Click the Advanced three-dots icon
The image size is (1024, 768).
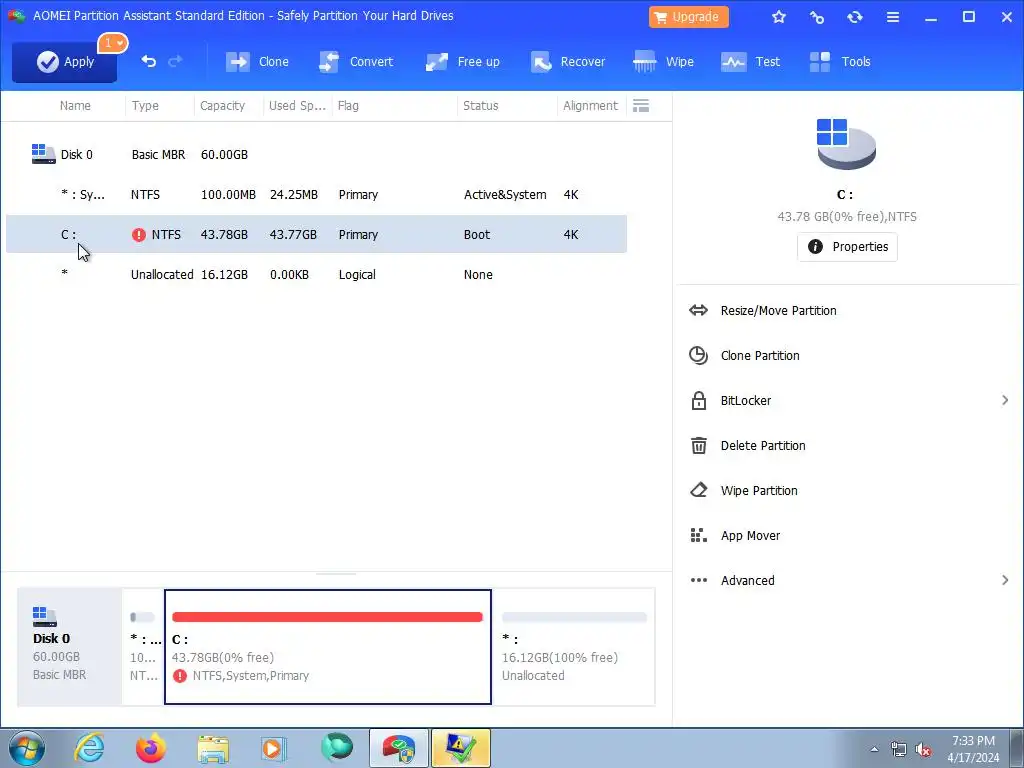[699, 580]
